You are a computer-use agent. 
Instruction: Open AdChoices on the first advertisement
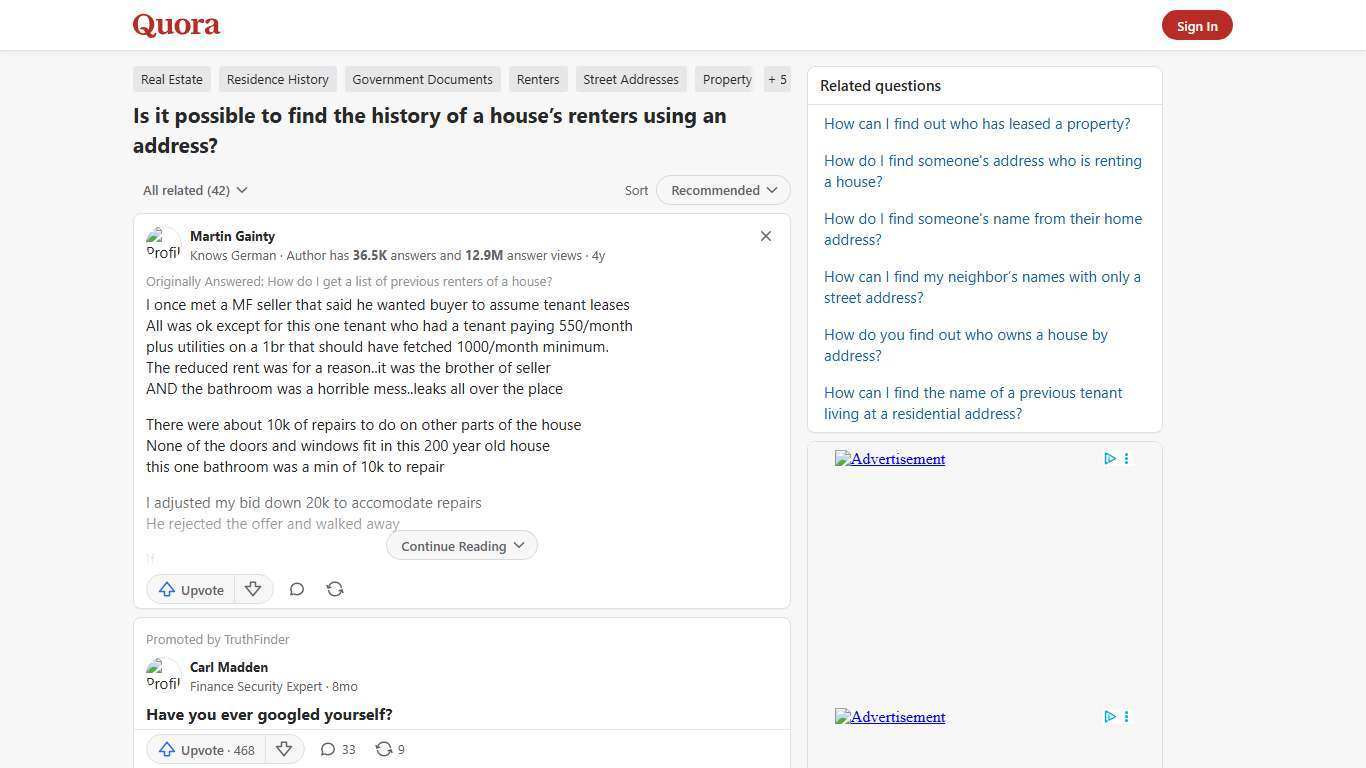coord(1109,459)
